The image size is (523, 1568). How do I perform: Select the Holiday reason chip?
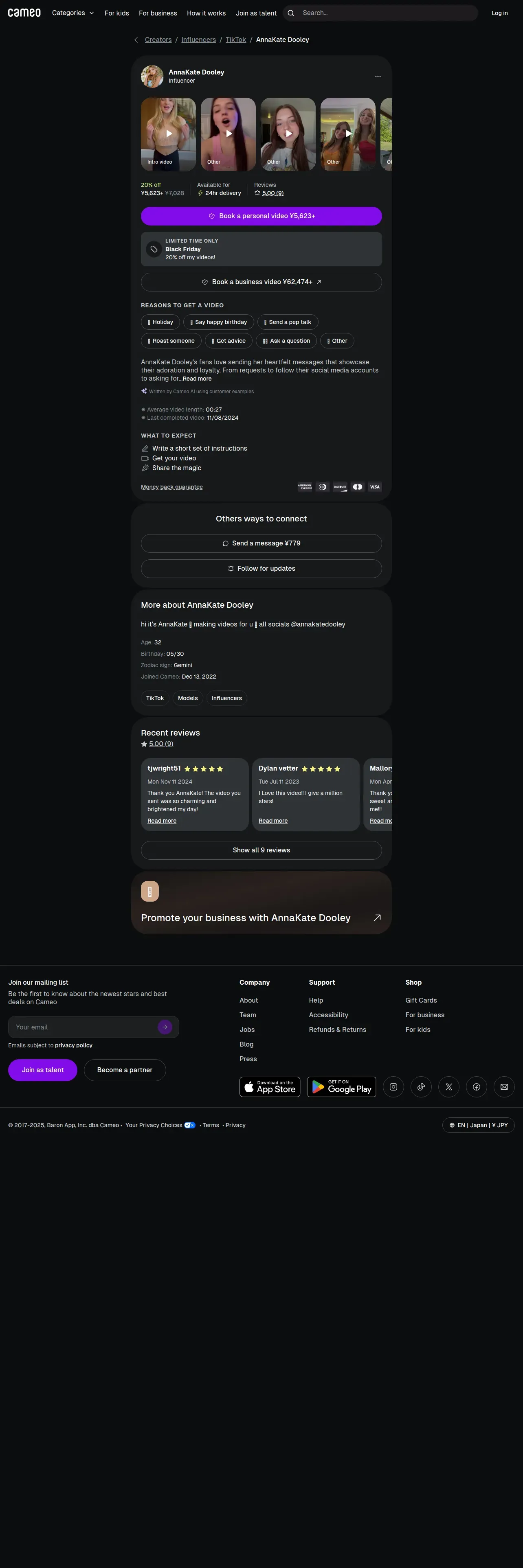coord(160,322)
